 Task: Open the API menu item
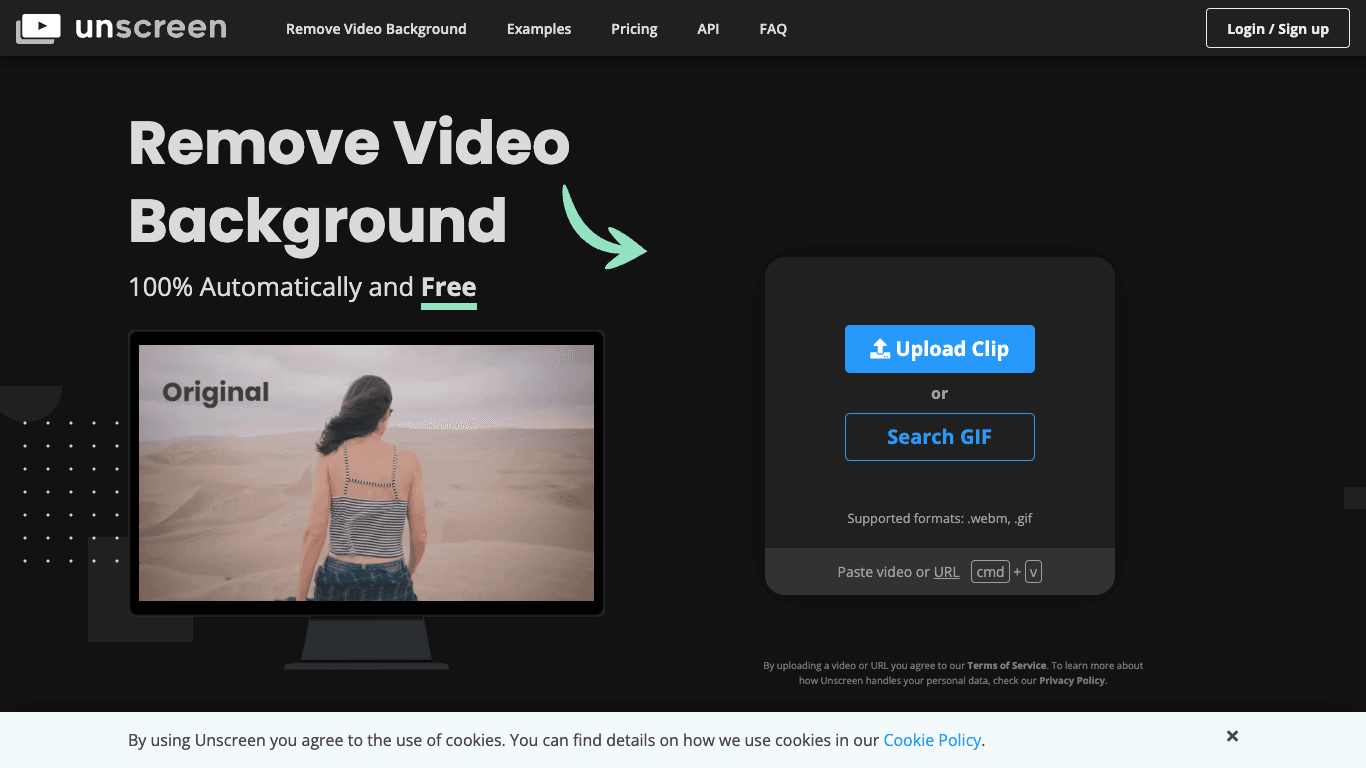[x=708, y=29]
